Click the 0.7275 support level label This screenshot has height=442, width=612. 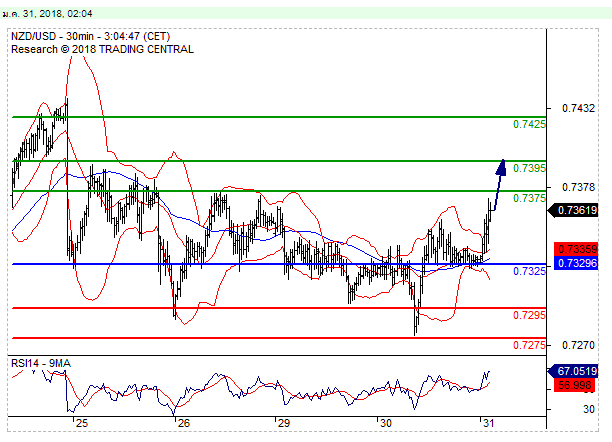[529, 345]
